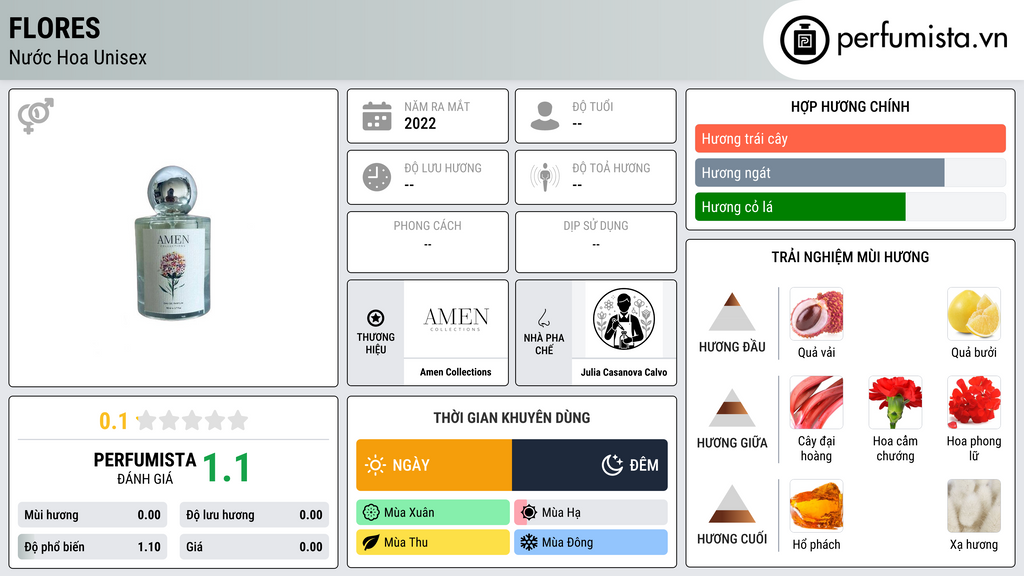1024x576 pixels.
Task: Click the person icon beside Độ tuổi
Action: point(545,116)
